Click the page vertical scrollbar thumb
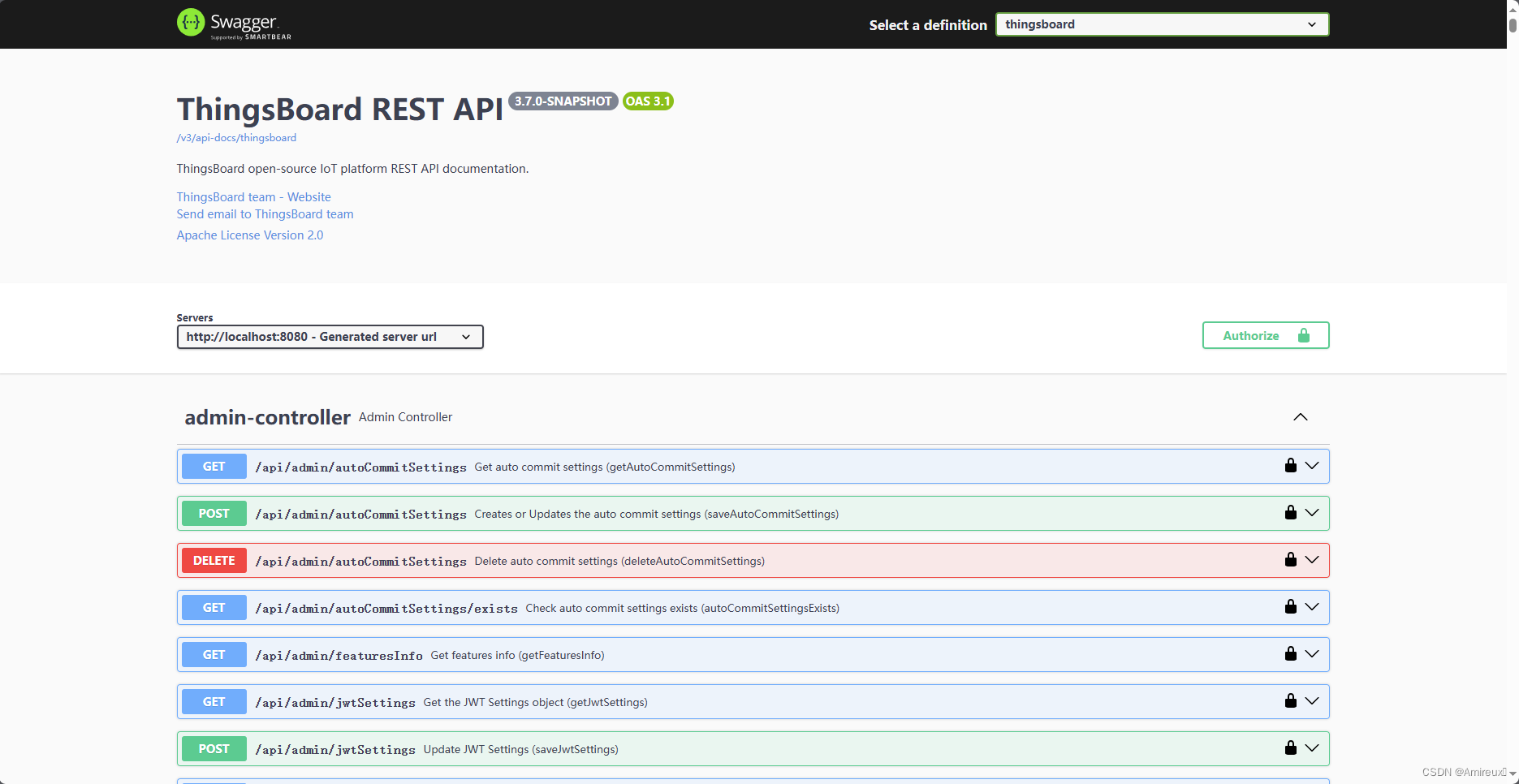The image size is (1519, 784). (x=1513, y=24)
